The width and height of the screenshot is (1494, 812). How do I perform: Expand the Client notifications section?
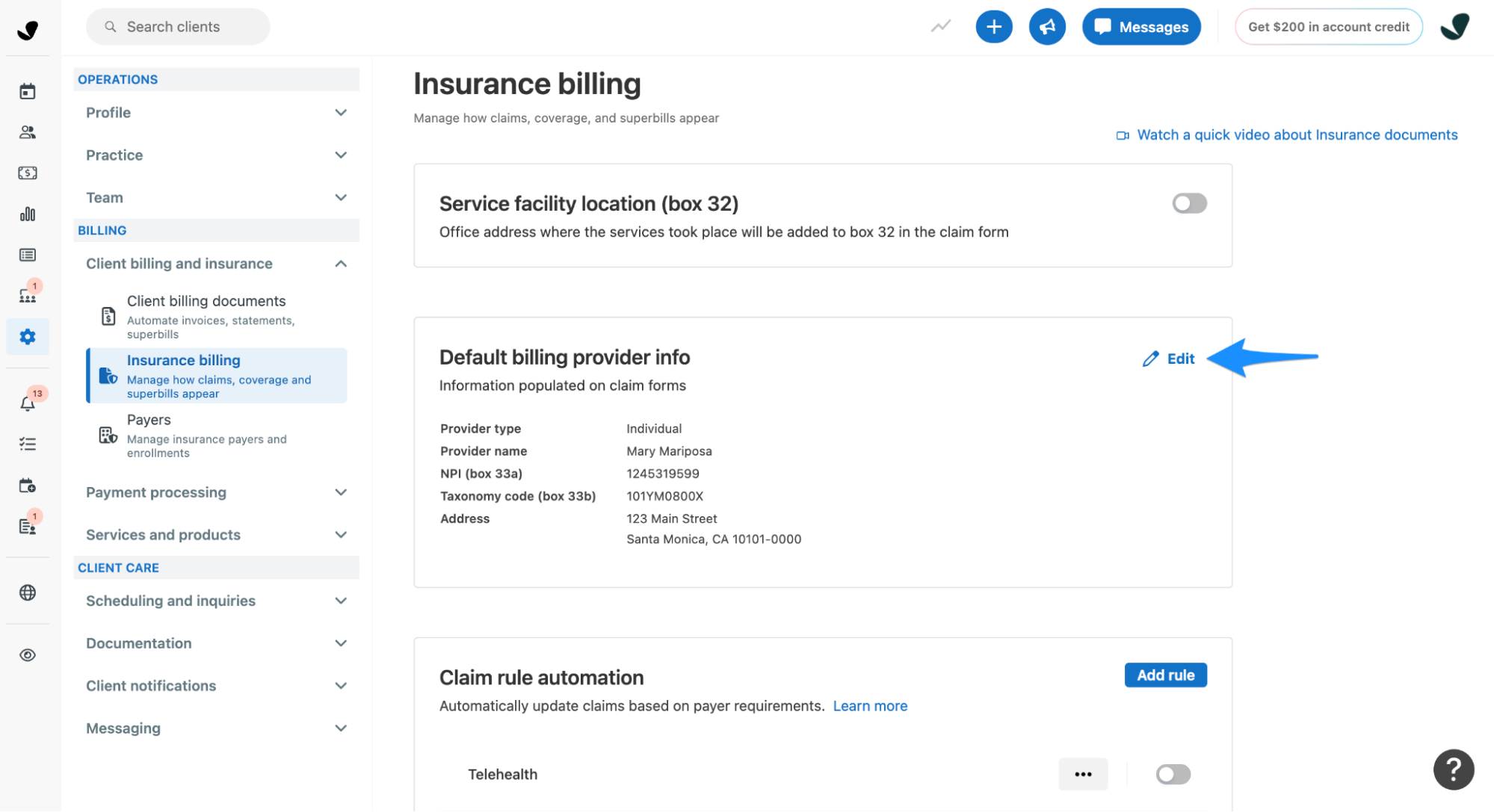(x=216, y=686)
